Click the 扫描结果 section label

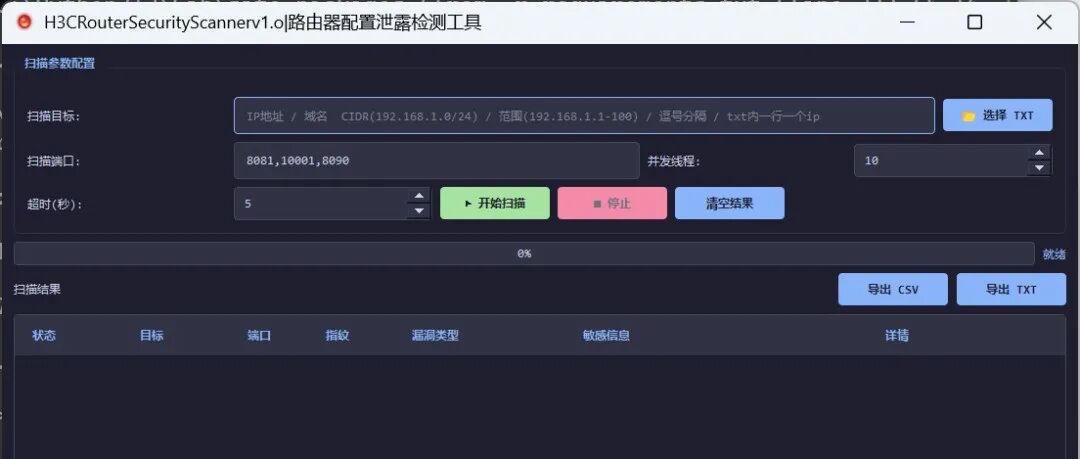tap(37, 289)
